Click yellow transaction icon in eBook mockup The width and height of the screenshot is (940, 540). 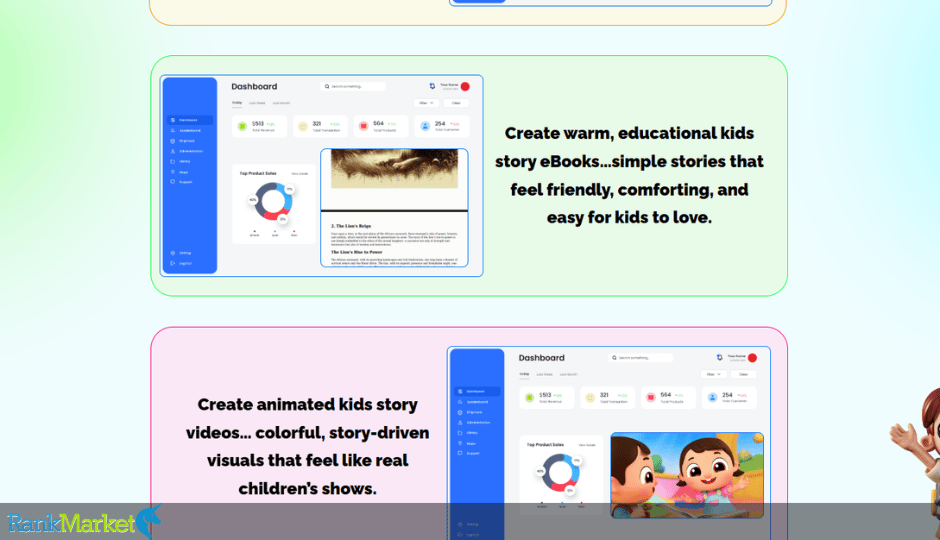click(303, 126)
